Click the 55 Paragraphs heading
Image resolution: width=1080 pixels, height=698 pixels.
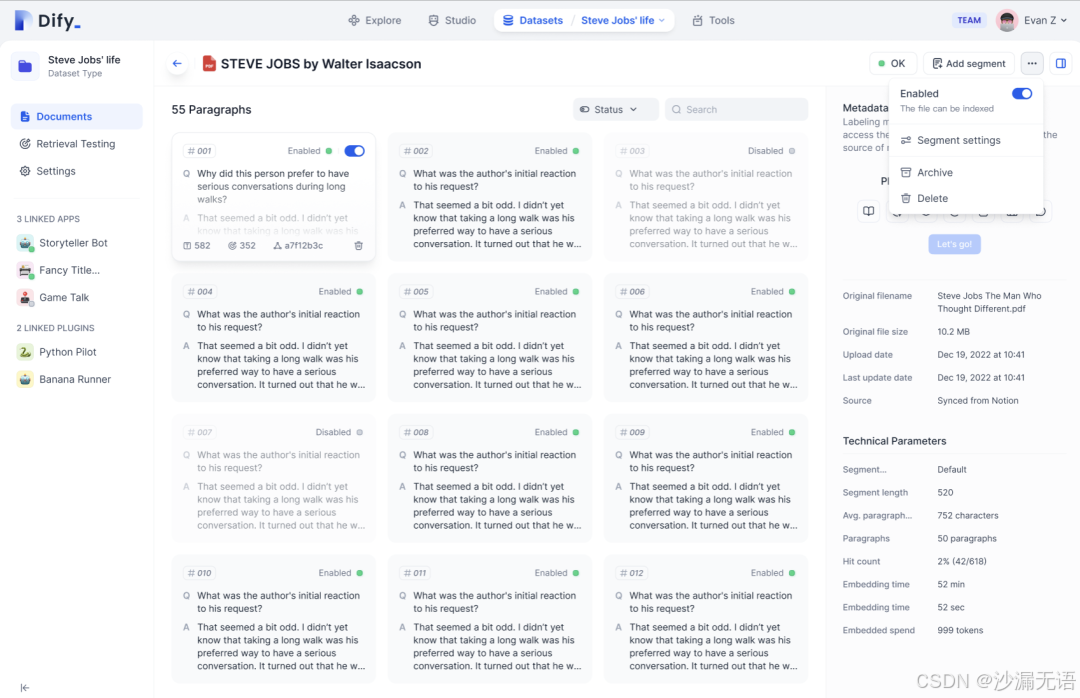211,110
